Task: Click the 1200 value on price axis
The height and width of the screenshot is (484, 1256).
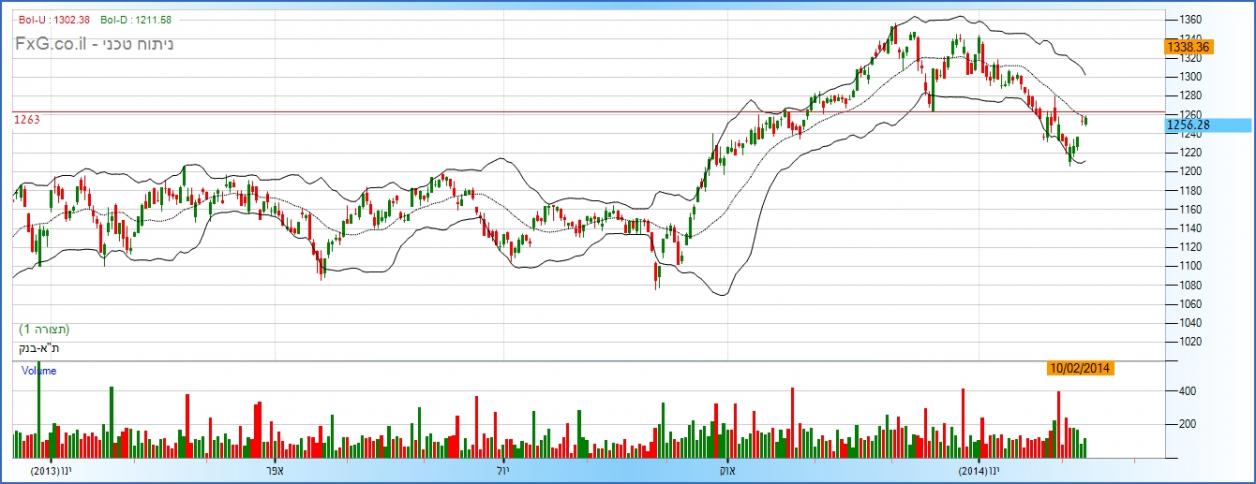Action: tap(1191, 171)
